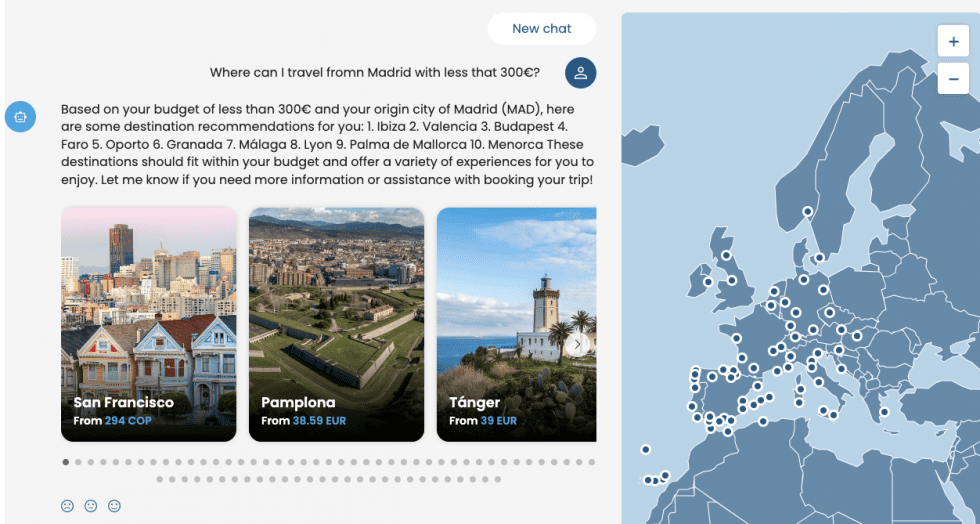Select first dot in second pagination row

(160, 480)
